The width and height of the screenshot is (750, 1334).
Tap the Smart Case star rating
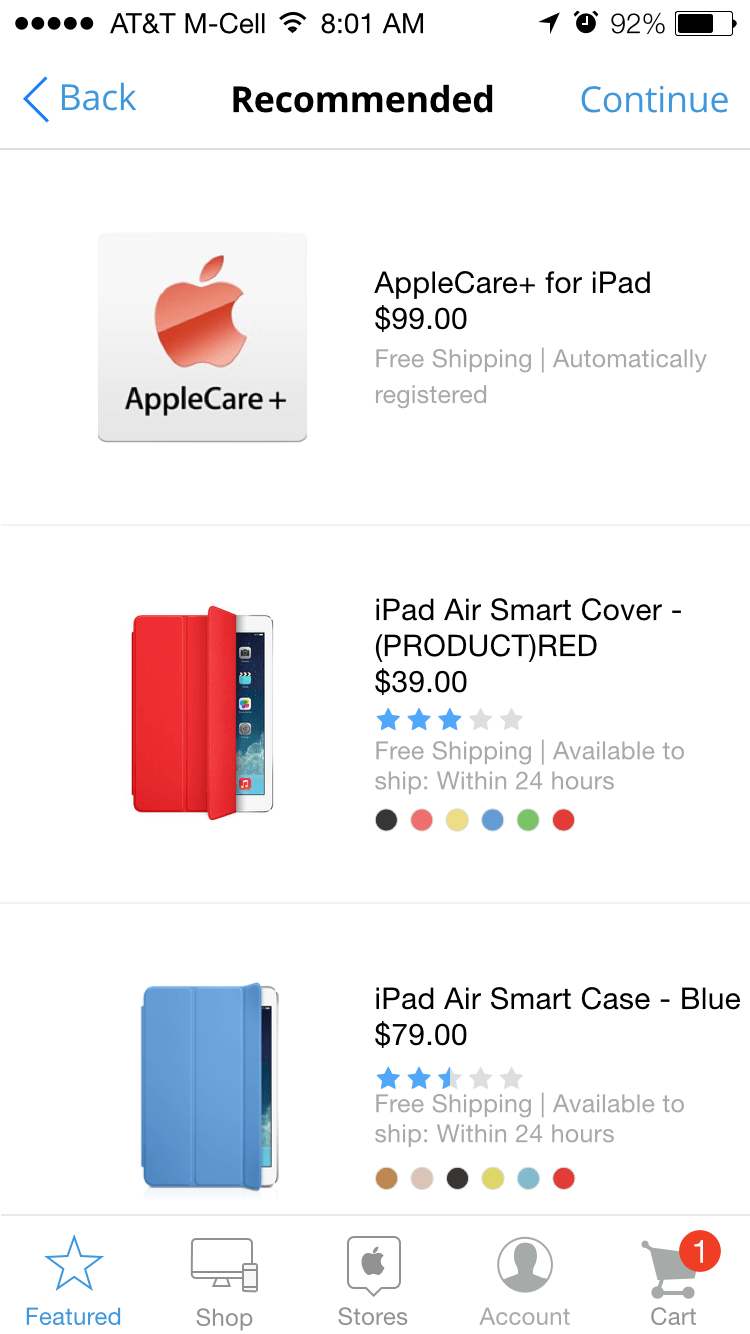[x=449, y=1078]
